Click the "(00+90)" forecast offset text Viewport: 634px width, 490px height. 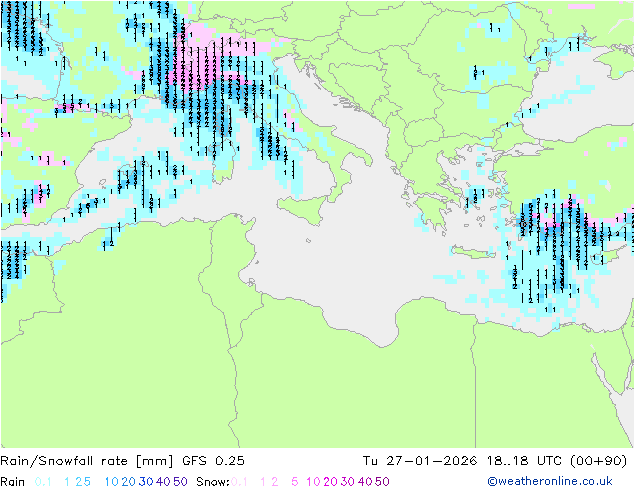tap(598, 461)
